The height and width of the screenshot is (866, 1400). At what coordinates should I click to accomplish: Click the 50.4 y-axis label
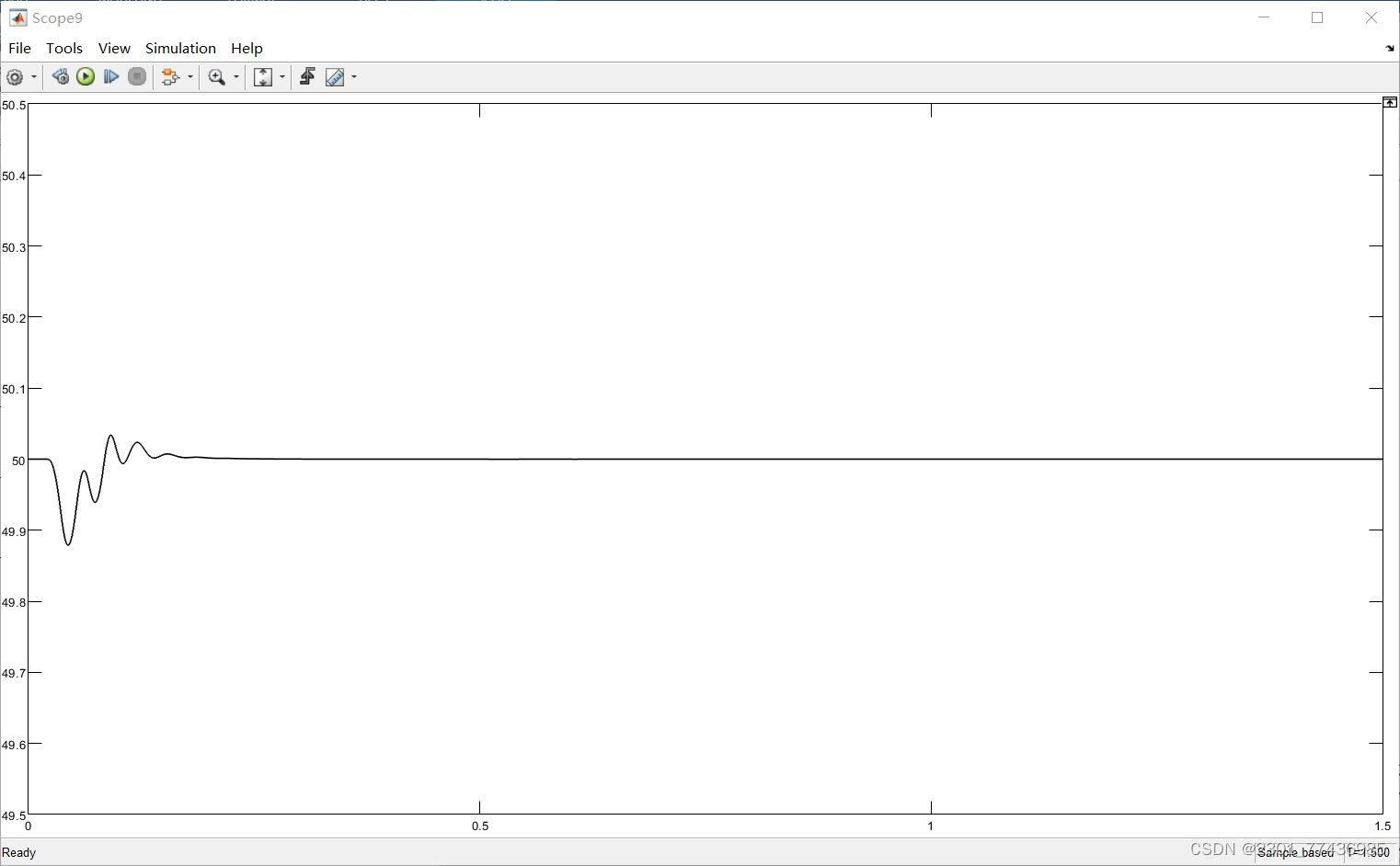(x=14, y=176)
